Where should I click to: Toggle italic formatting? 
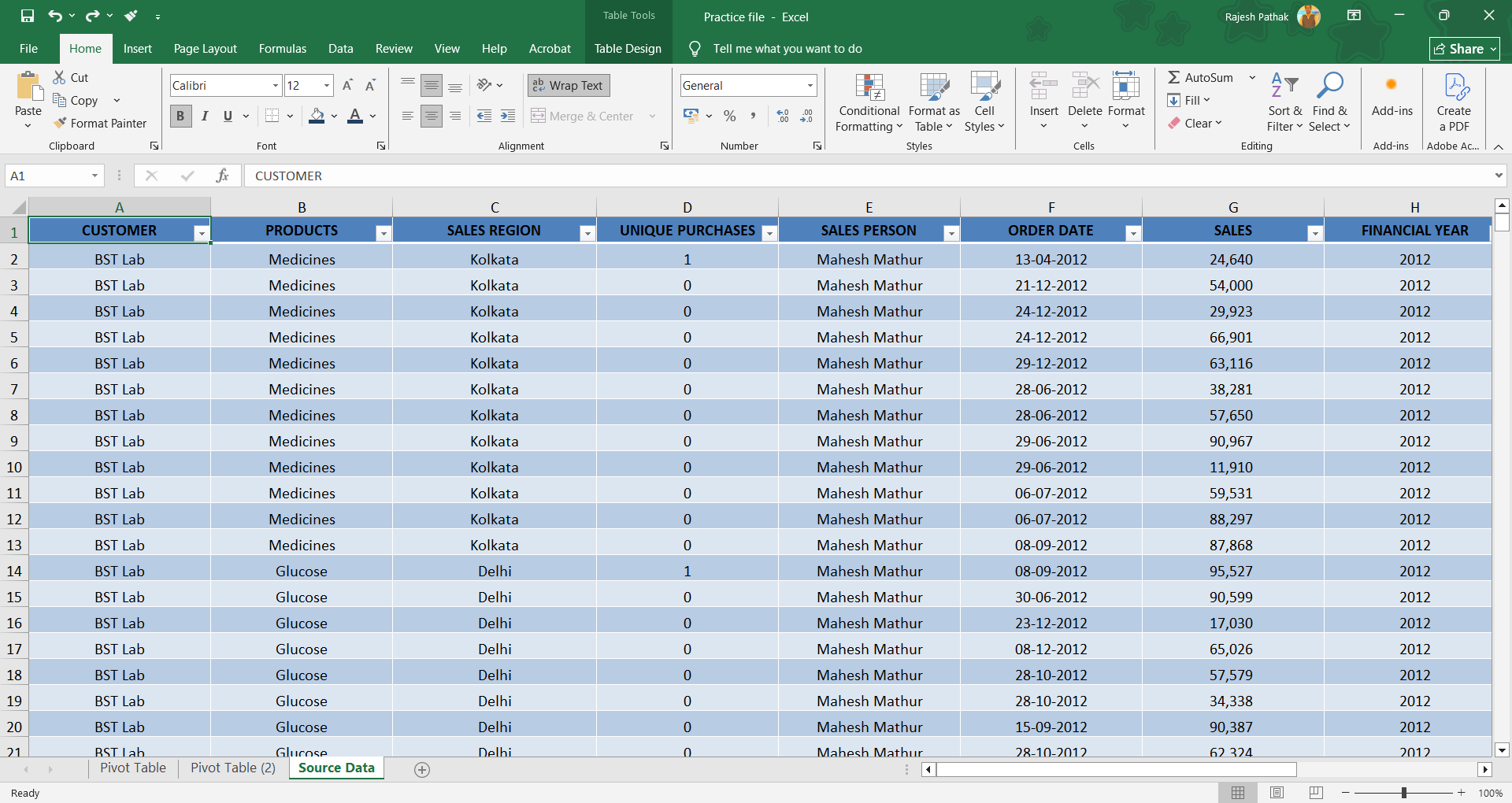(x=205, y=116)
